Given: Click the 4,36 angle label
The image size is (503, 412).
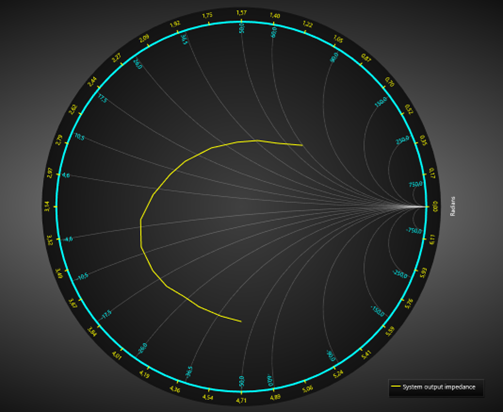Looking at the screenshot, I should (x=175, y=389).
